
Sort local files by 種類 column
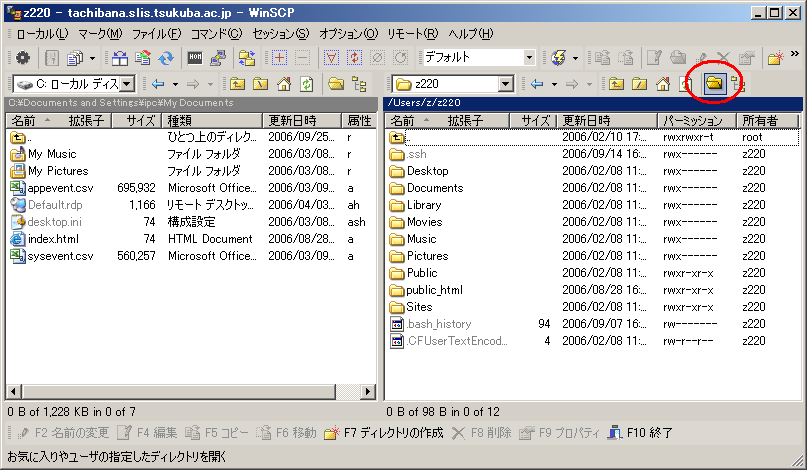[x=213, y=121]
